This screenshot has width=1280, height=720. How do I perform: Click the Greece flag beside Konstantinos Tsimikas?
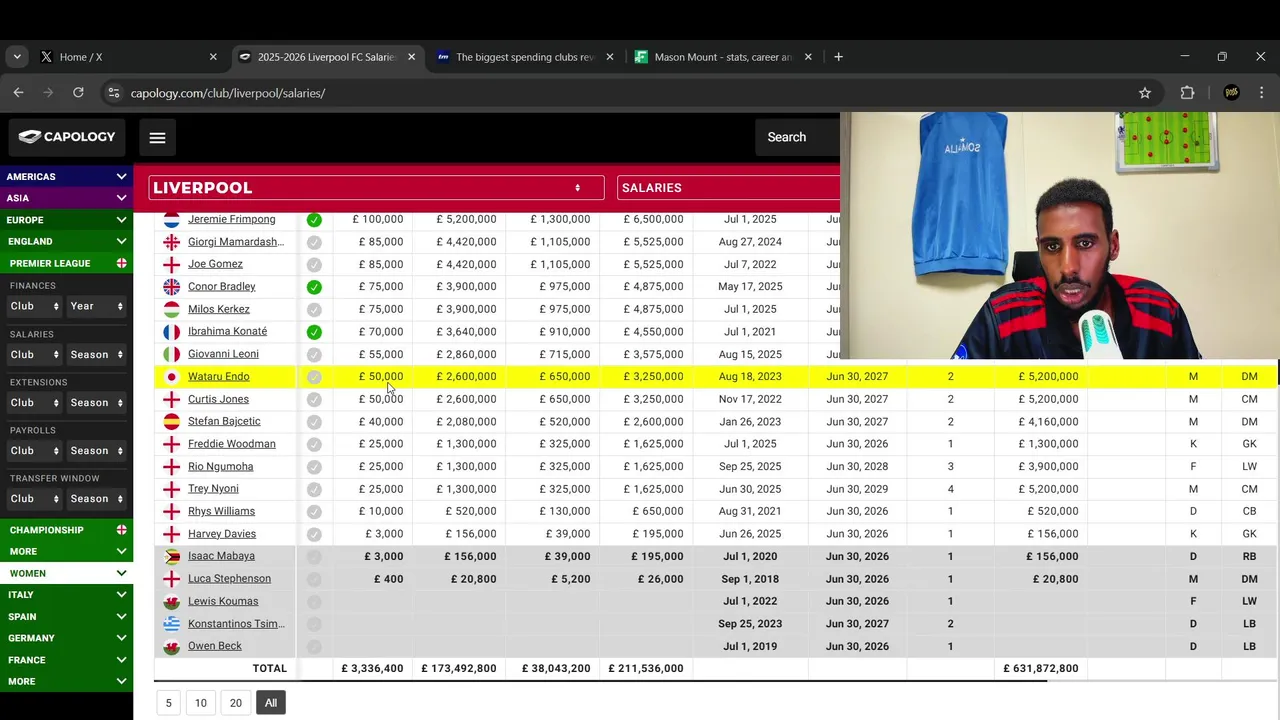click(x=171, y=624)
